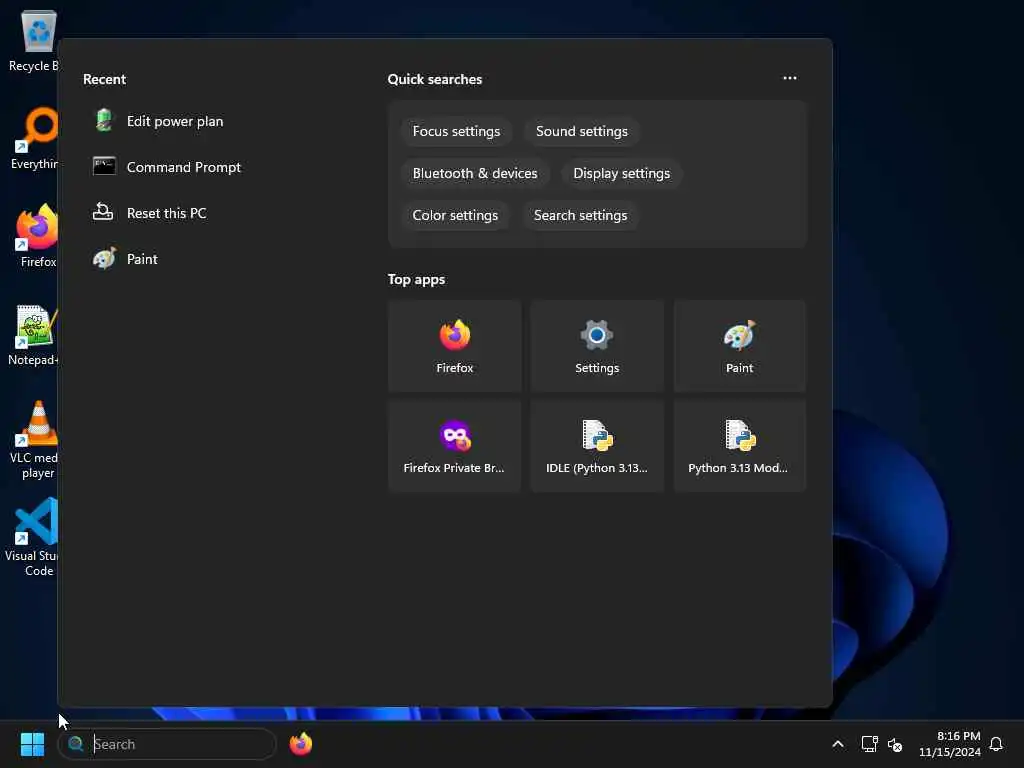This screenshot has height=768, width=1024.
Task: Open Python 3.13 Module Docs tile
Action: [x=739, y=446]
